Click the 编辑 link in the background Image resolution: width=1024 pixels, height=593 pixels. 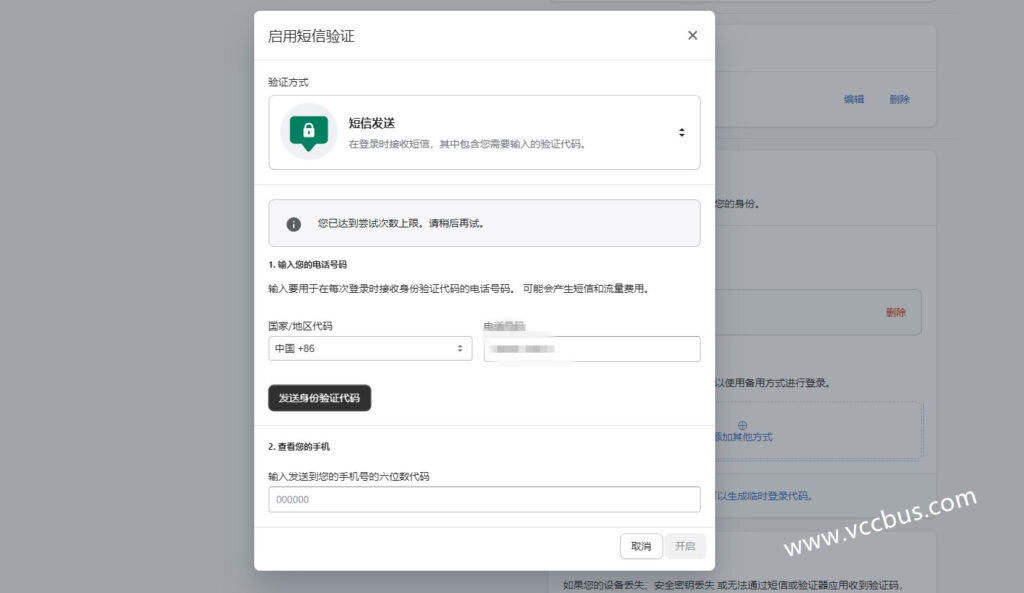pos(854,99)
